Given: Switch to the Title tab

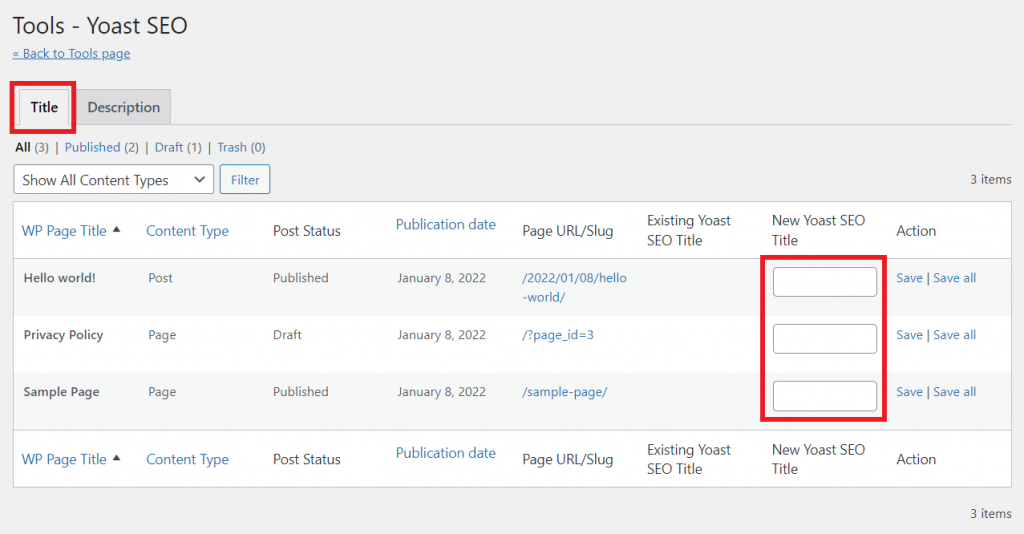Looking at the screenshot, I should (44, 107).
